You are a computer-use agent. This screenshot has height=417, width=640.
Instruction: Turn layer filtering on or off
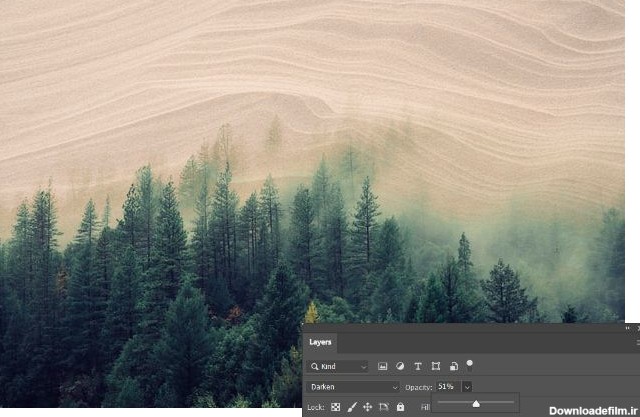pos(470,365)
